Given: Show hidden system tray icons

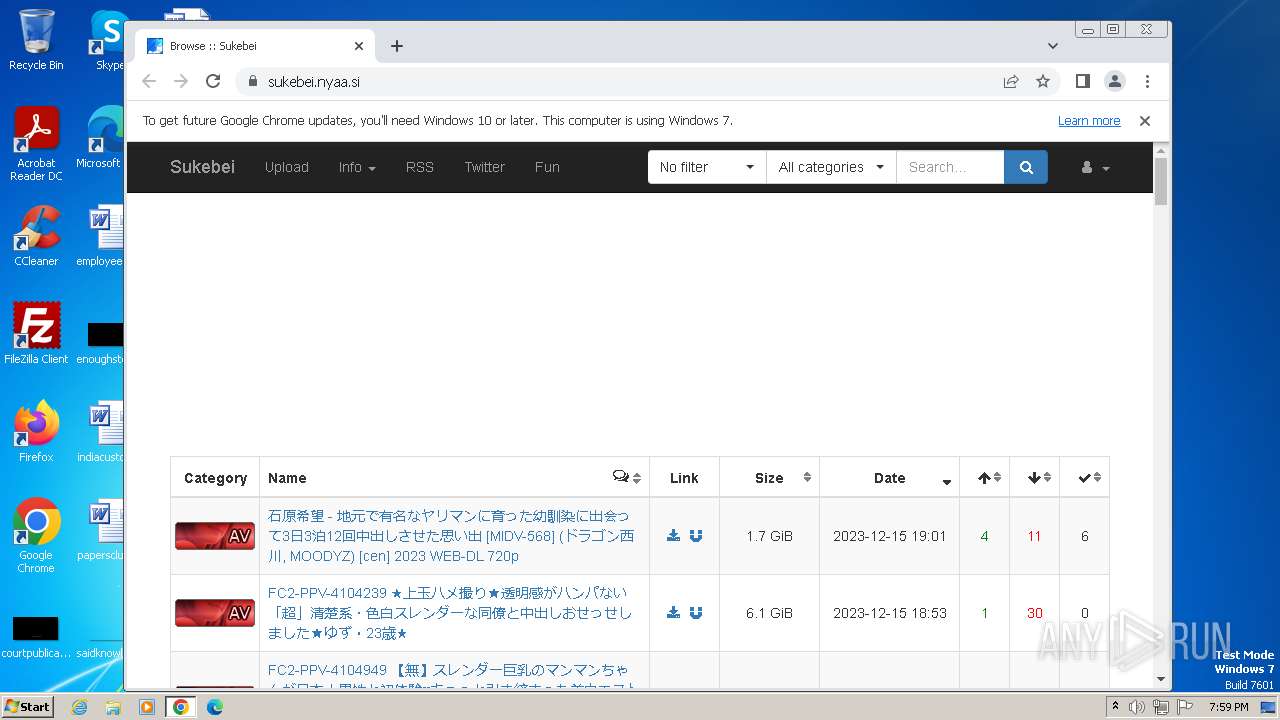Looking at the screenshot, I should click(1115, 707).
